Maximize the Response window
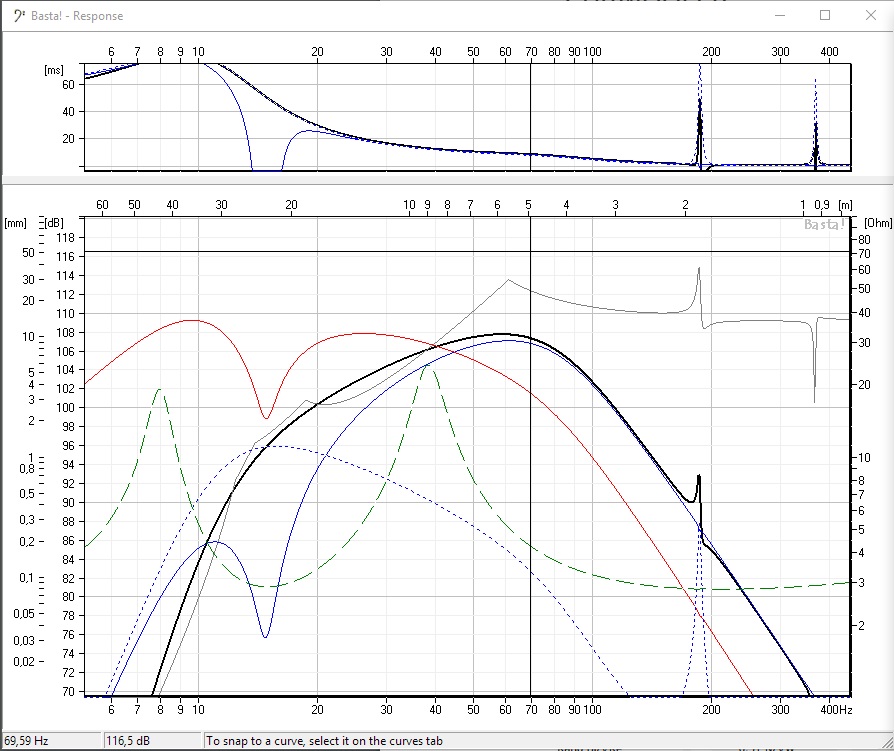 click(x=825, y=15)
